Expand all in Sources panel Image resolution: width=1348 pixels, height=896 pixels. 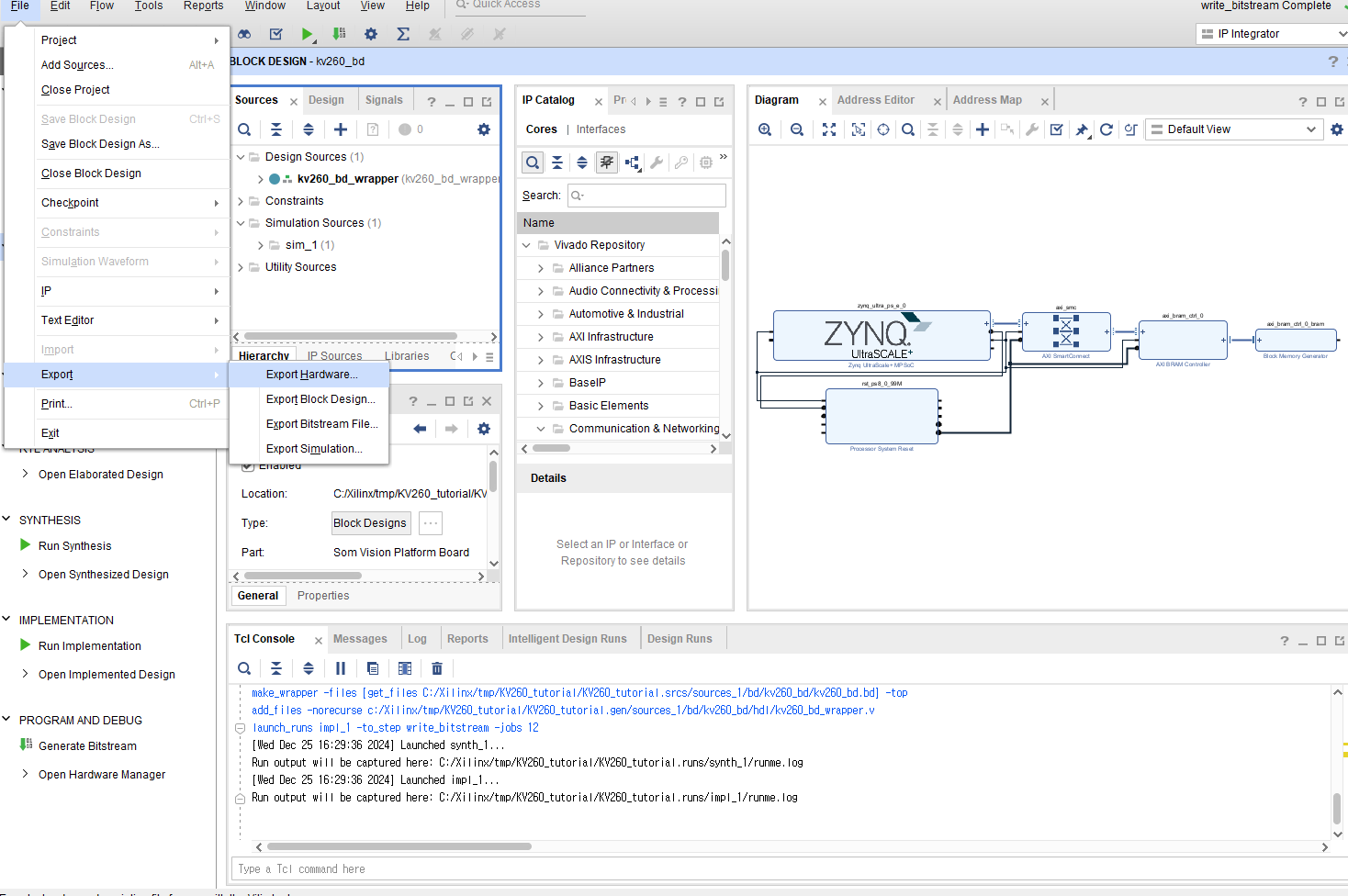coord(309,129)
